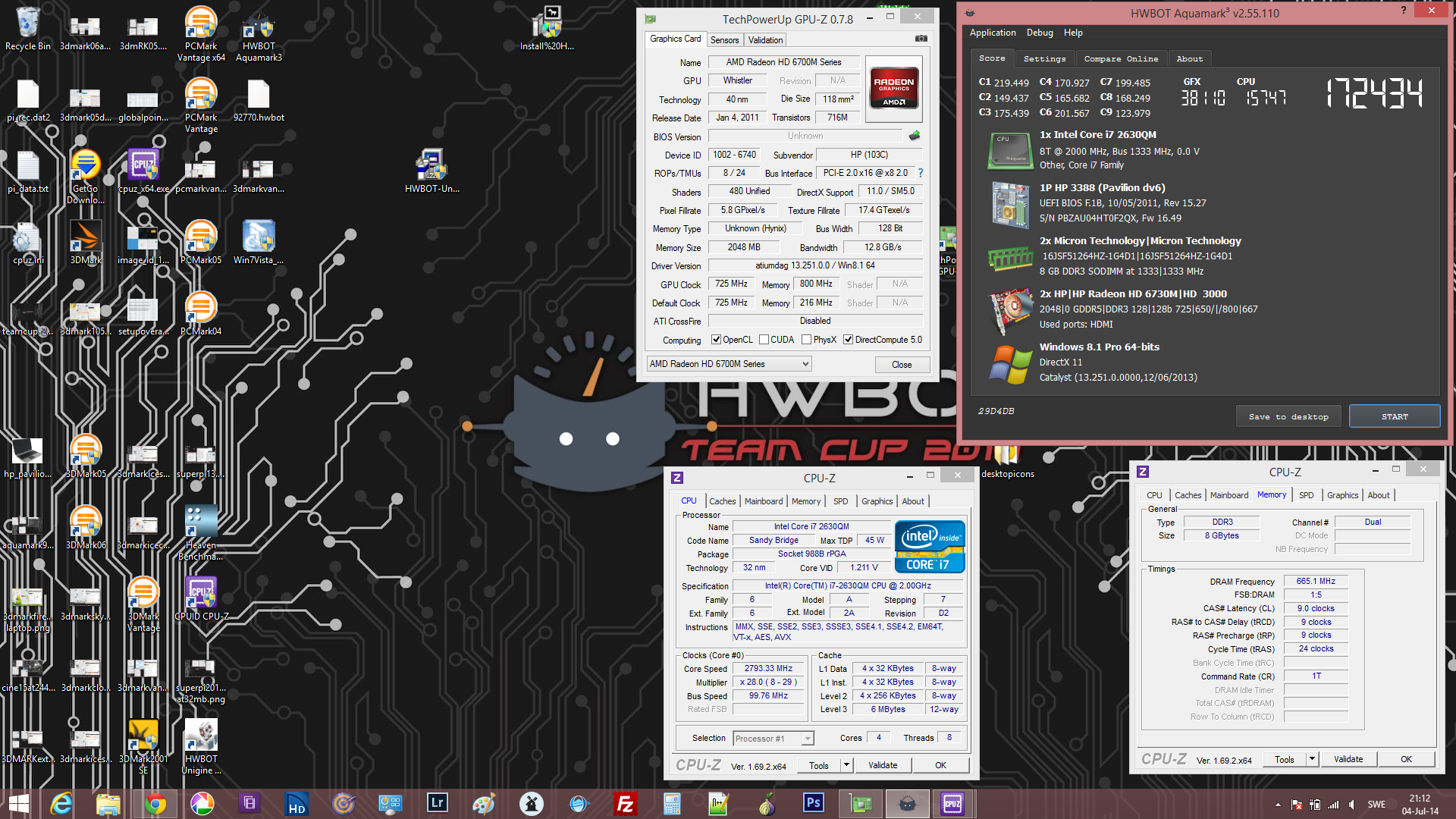Click the taskbar clock showing 21:12

coord(1420,805)
